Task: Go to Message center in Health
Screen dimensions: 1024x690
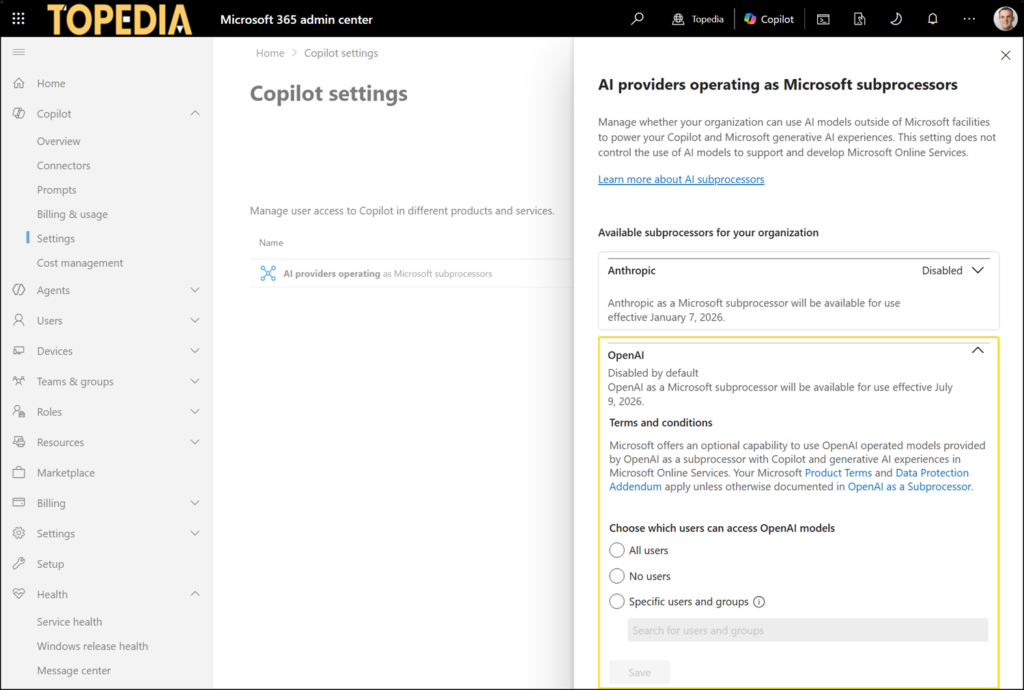Action: pos(74,670)
